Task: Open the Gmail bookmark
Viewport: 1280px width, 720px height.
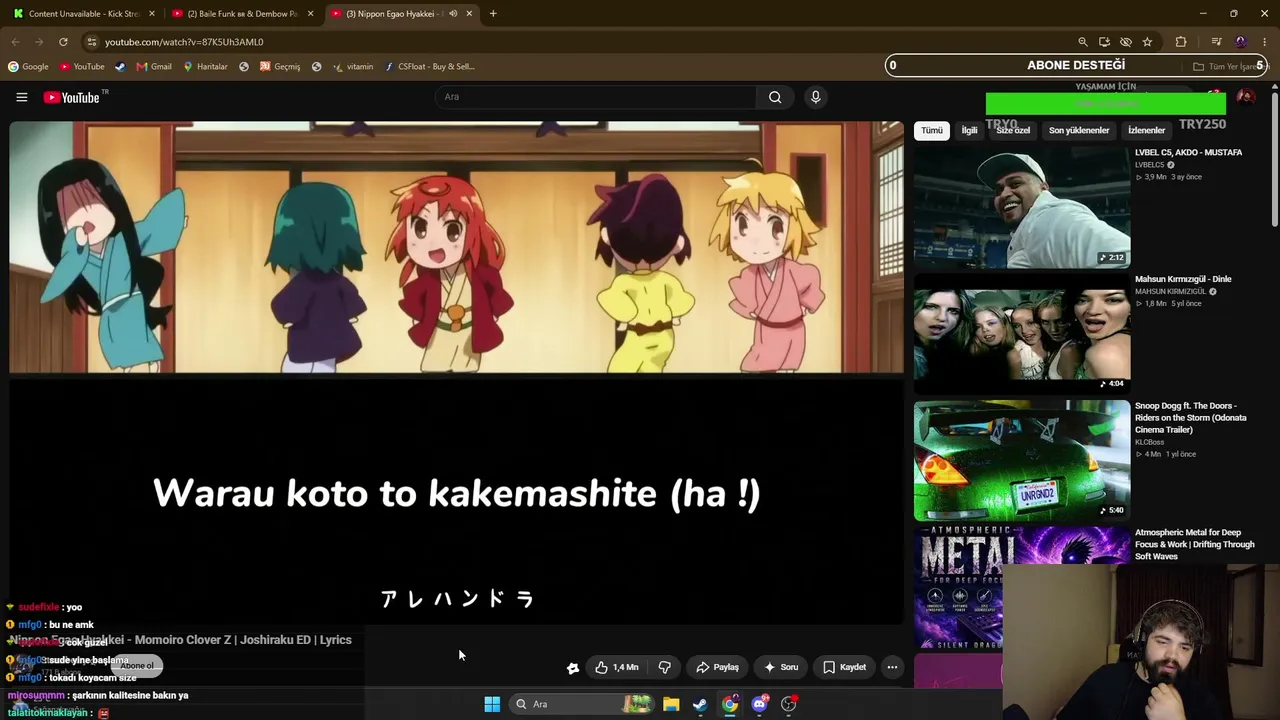Action: [154, 67]
